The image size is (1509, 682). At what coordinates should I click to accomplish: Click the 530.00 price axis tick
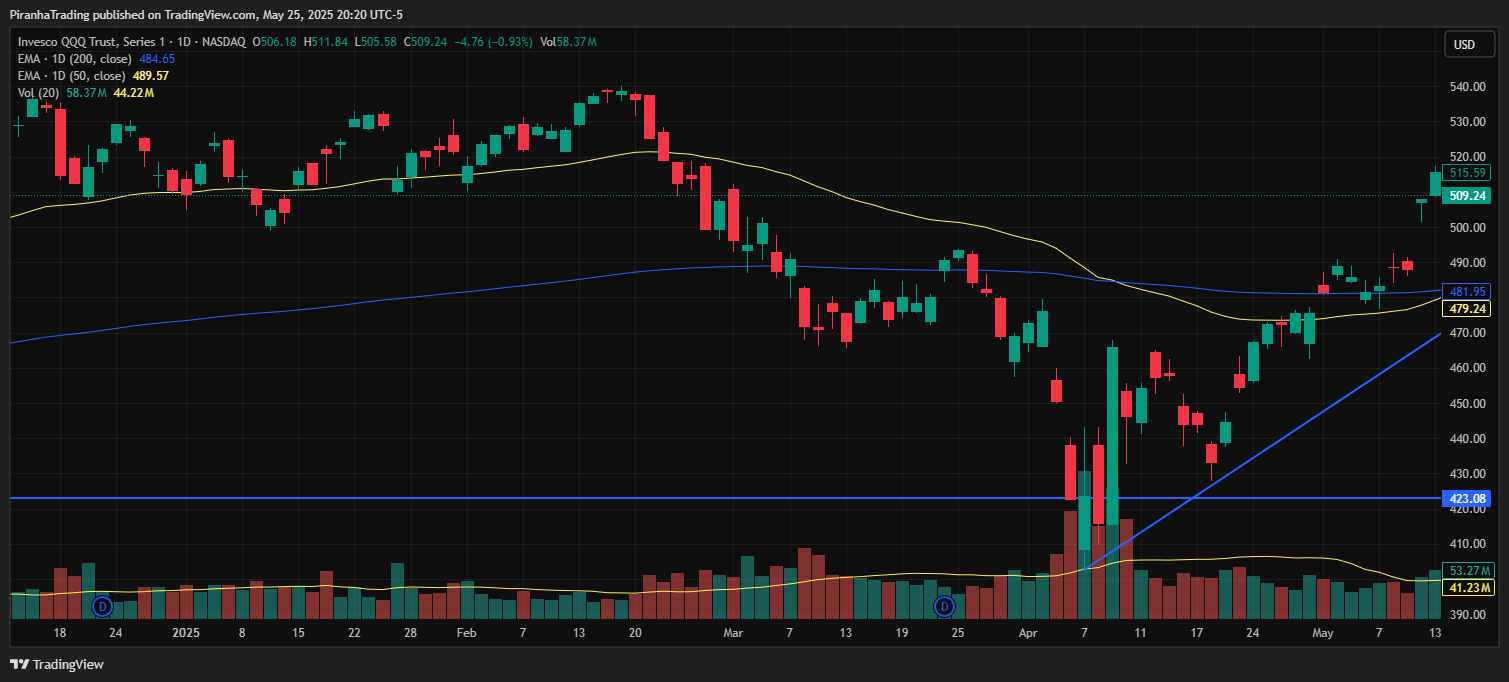[x=1467, y=122]
